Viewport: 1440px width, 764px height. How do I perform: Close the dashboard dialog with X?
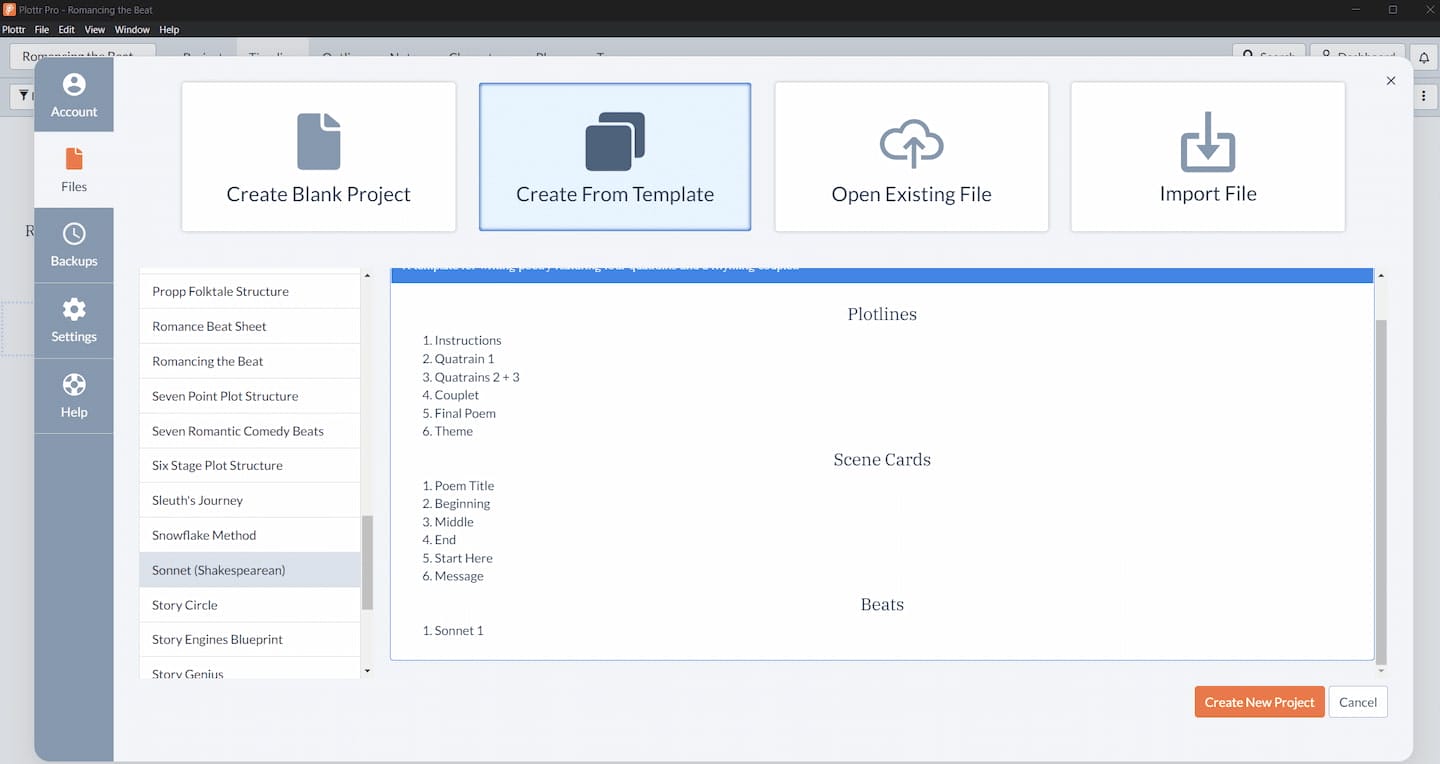pos(1391,81)
